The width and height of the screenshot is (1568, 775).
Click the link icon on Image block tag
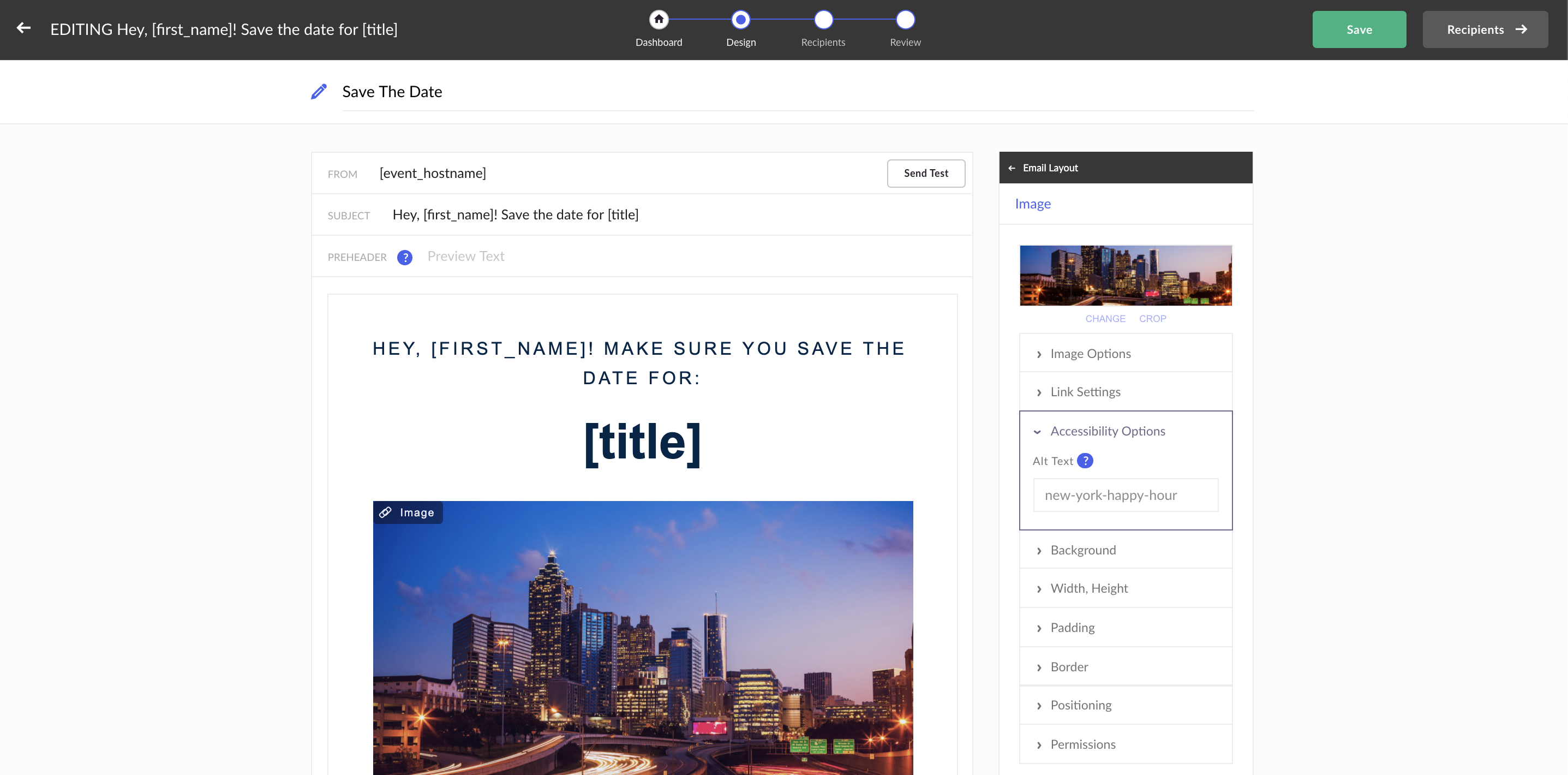tap(385, 512)
